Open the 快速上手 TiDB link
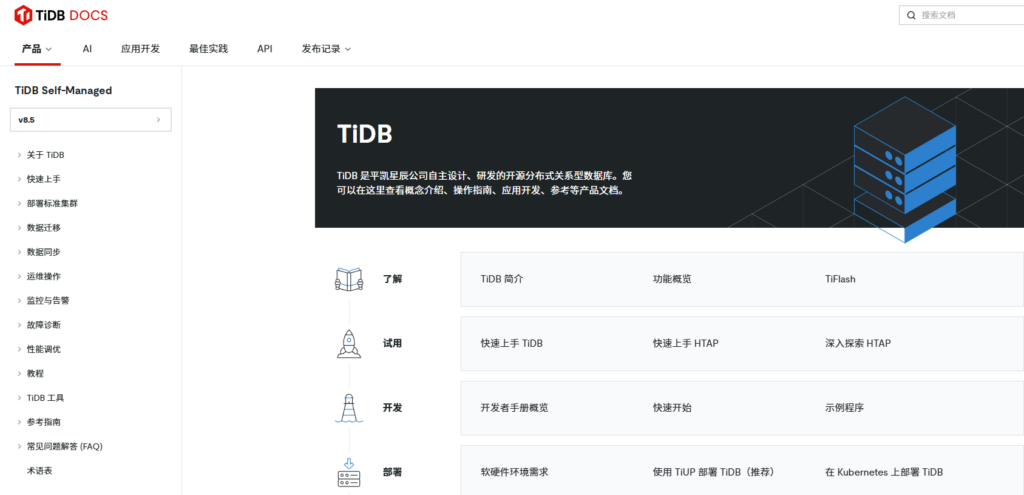This screenshot has width=1024, height=495. point(511,343)
